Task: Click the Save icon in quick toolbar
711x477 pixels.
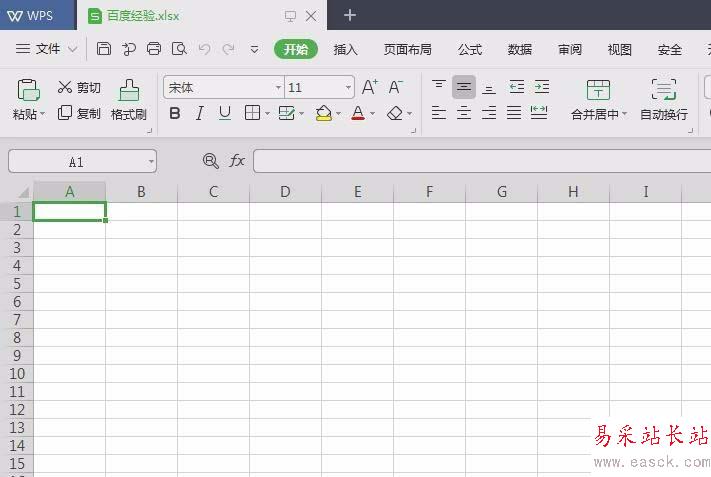Action: [x=104, y=49]
